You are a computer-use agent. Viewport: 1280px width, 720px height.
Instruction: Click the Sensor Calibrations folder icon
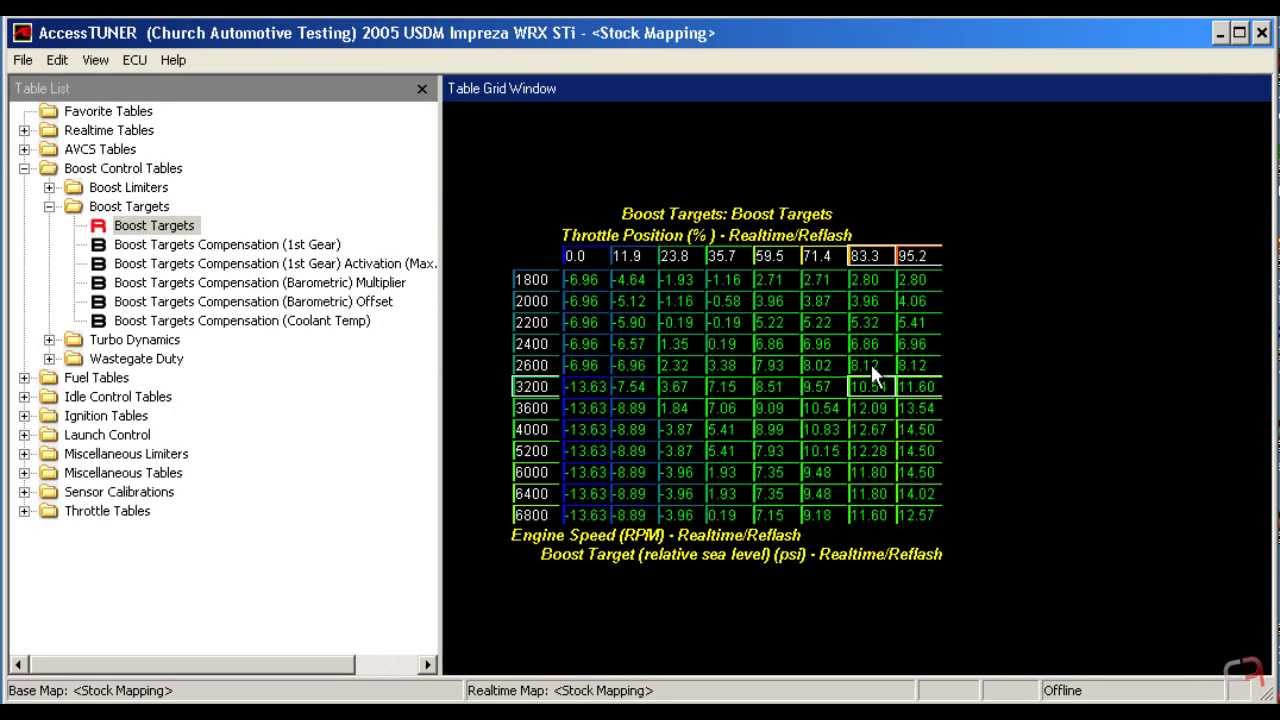[x=49, y=491]
